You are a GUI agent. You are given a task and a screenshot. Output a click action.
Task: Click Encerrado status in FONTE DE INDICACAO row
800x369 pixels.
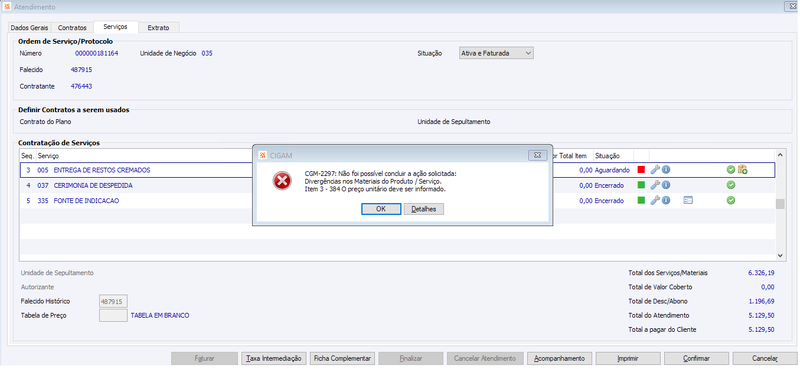tap(609, 201)
